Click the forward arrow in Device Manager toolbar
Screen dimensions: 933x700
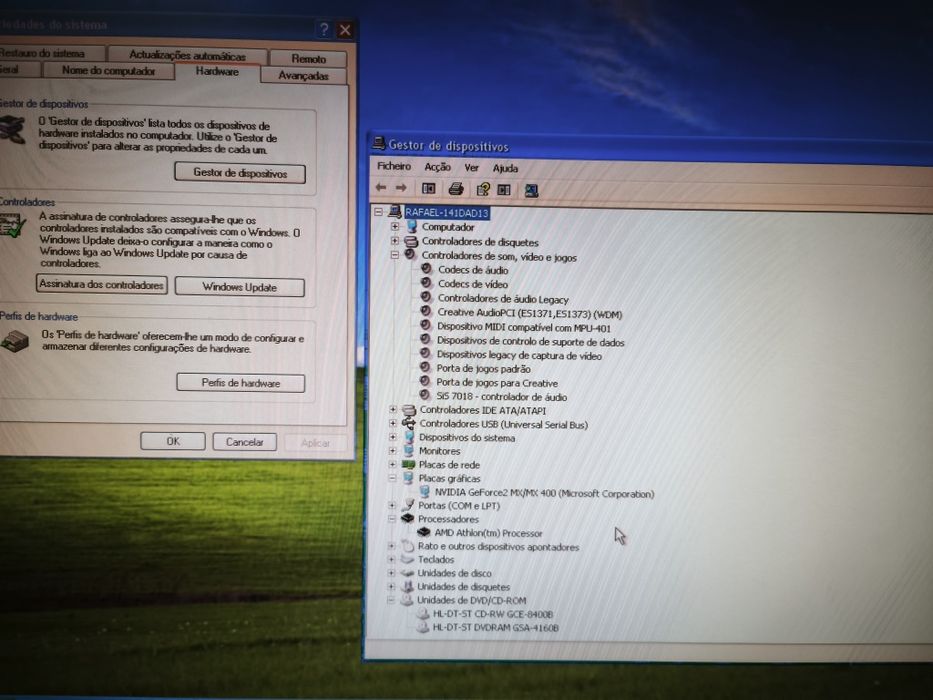(x=401, y=188)
